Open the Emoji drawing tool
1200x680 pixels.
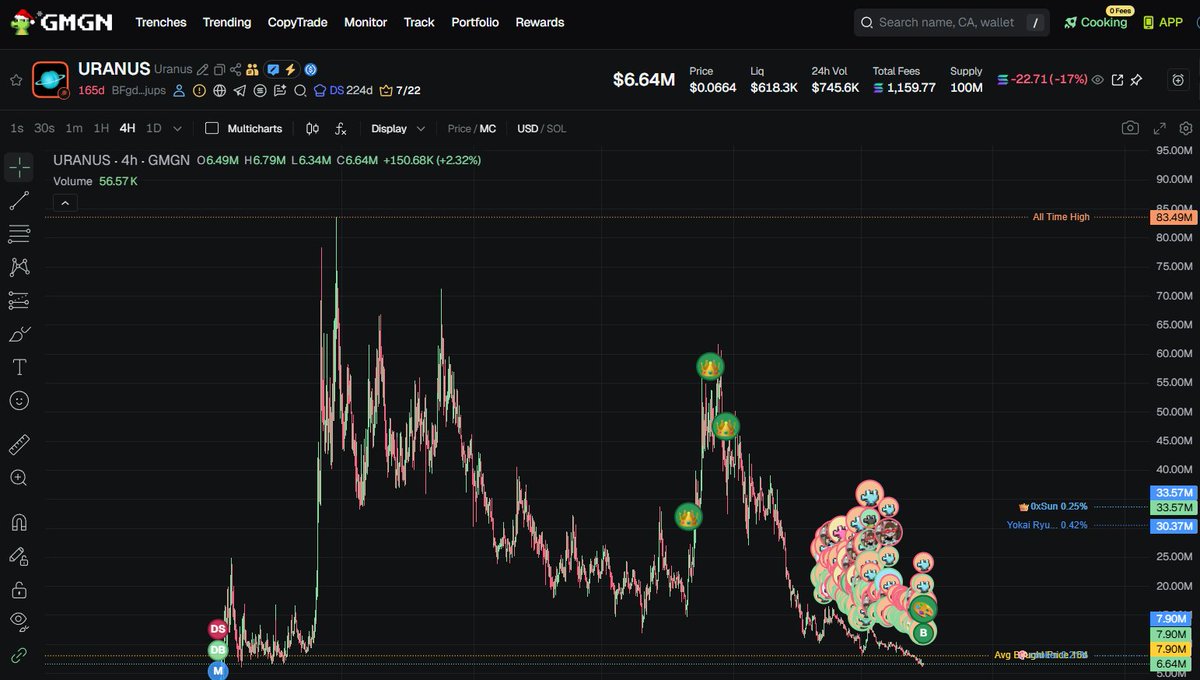[x=20, y=401]
